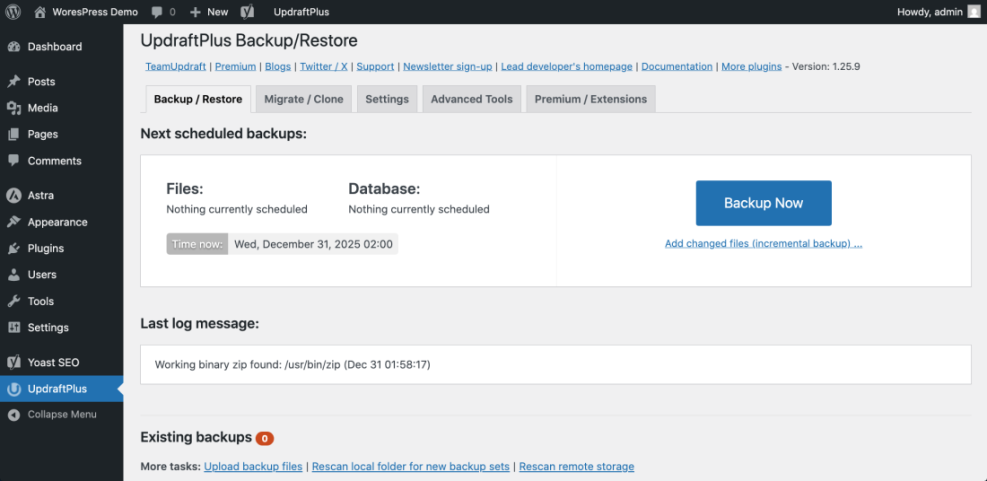
Task: Click the UpdraftPlus sidebar icon
Action: 14,389
